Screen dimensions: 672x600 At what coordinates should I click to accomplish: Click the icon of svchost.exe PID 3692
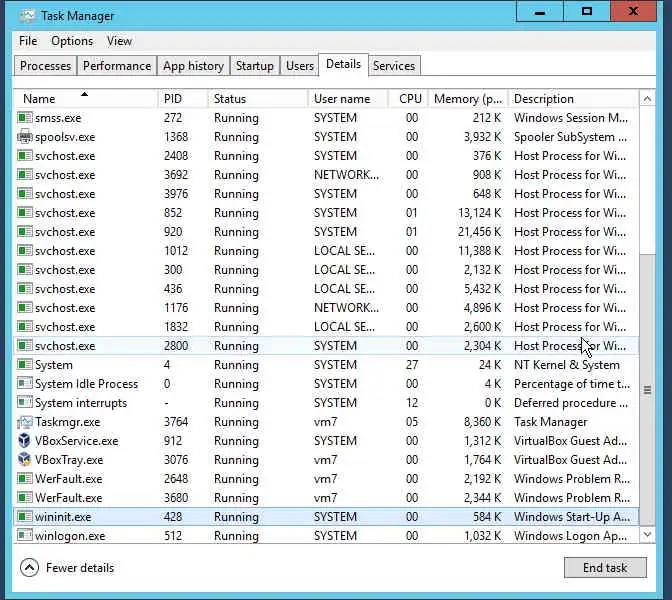pos(25,174)
